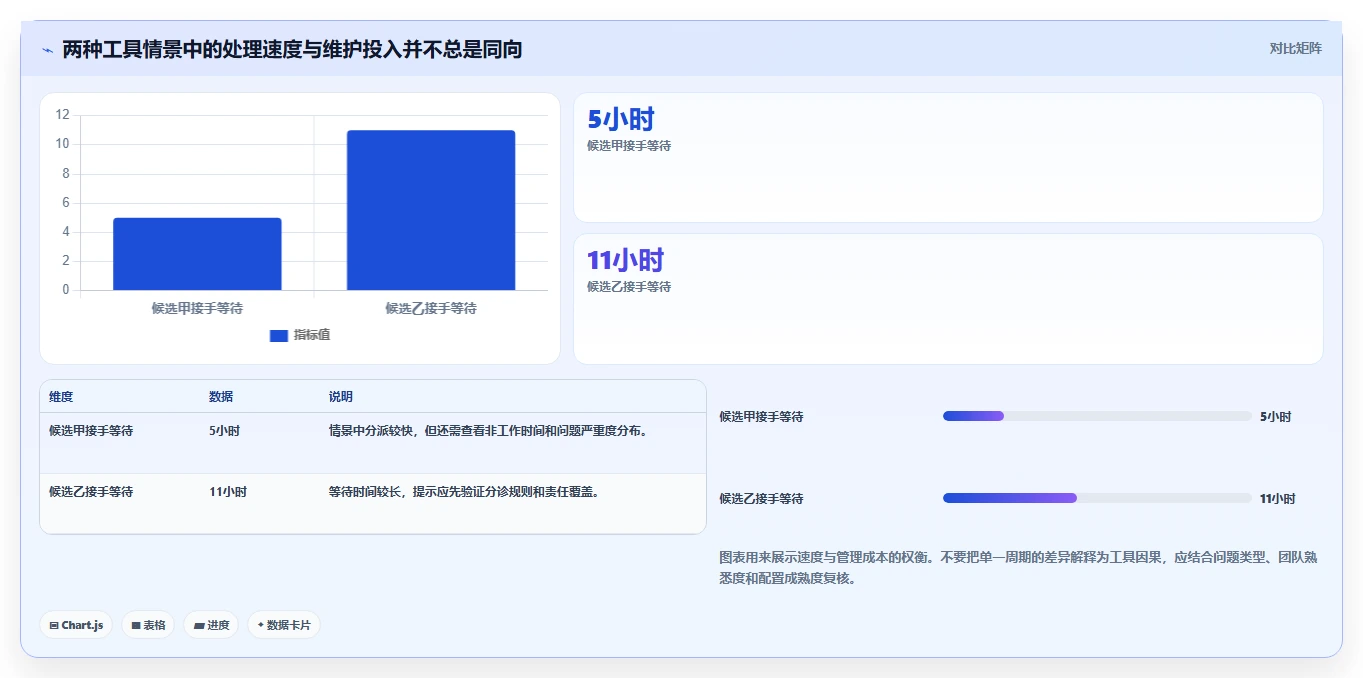Click the 候选乙接手等待 progress bar
This screenshot has height=678, width=1363.
tap(1097, 498)
